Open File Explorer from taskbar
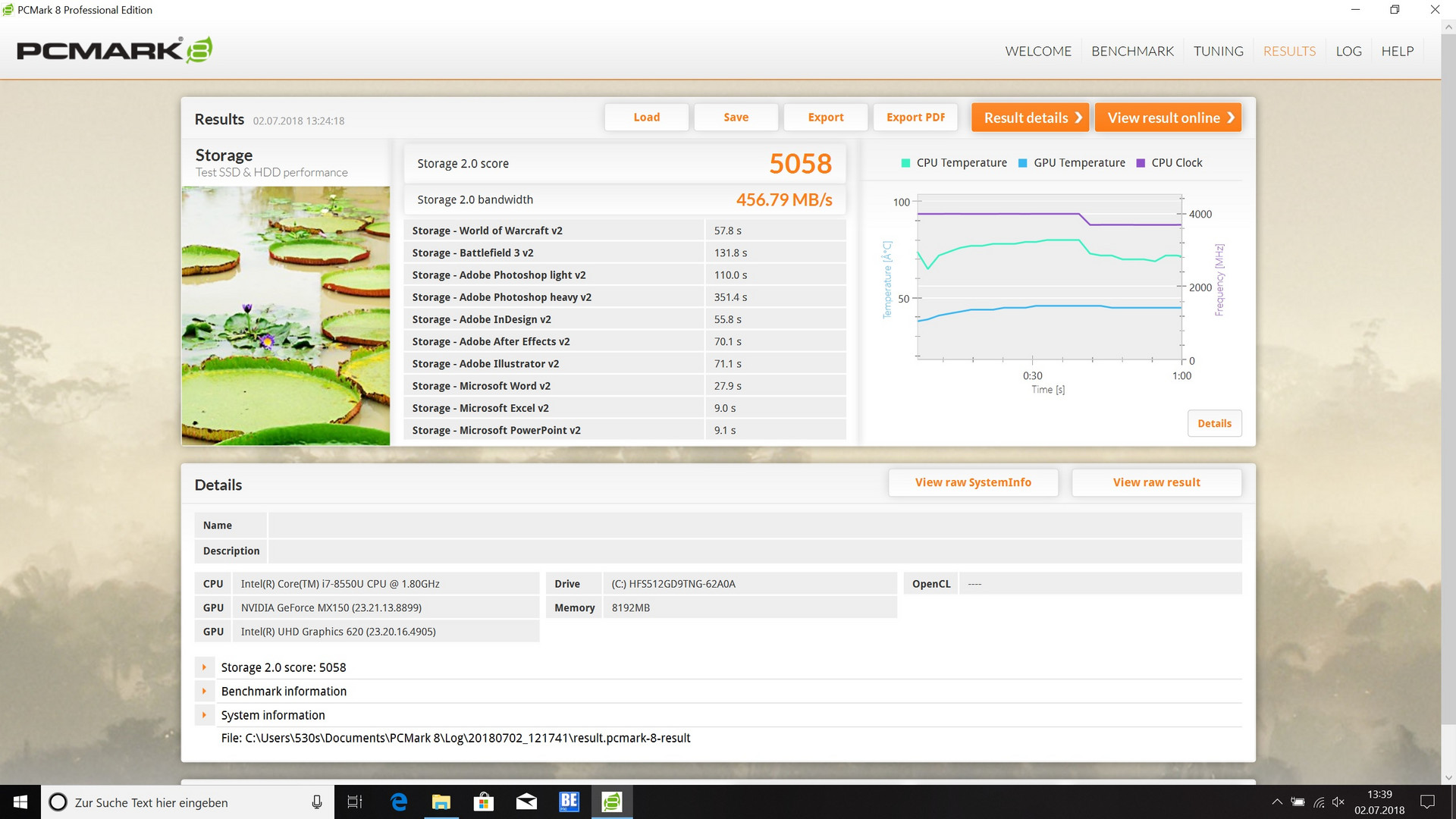 pyautogui.click(x=441, y=802)
